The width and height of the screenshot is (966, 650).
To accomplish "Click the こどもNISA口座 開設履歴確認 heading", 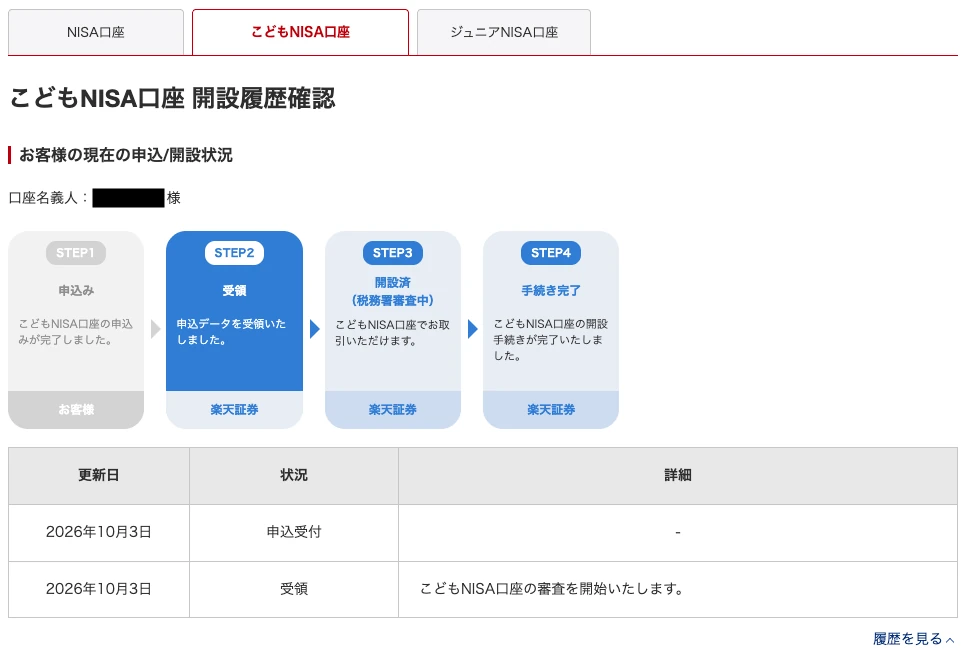I will (x=172, y=98).
